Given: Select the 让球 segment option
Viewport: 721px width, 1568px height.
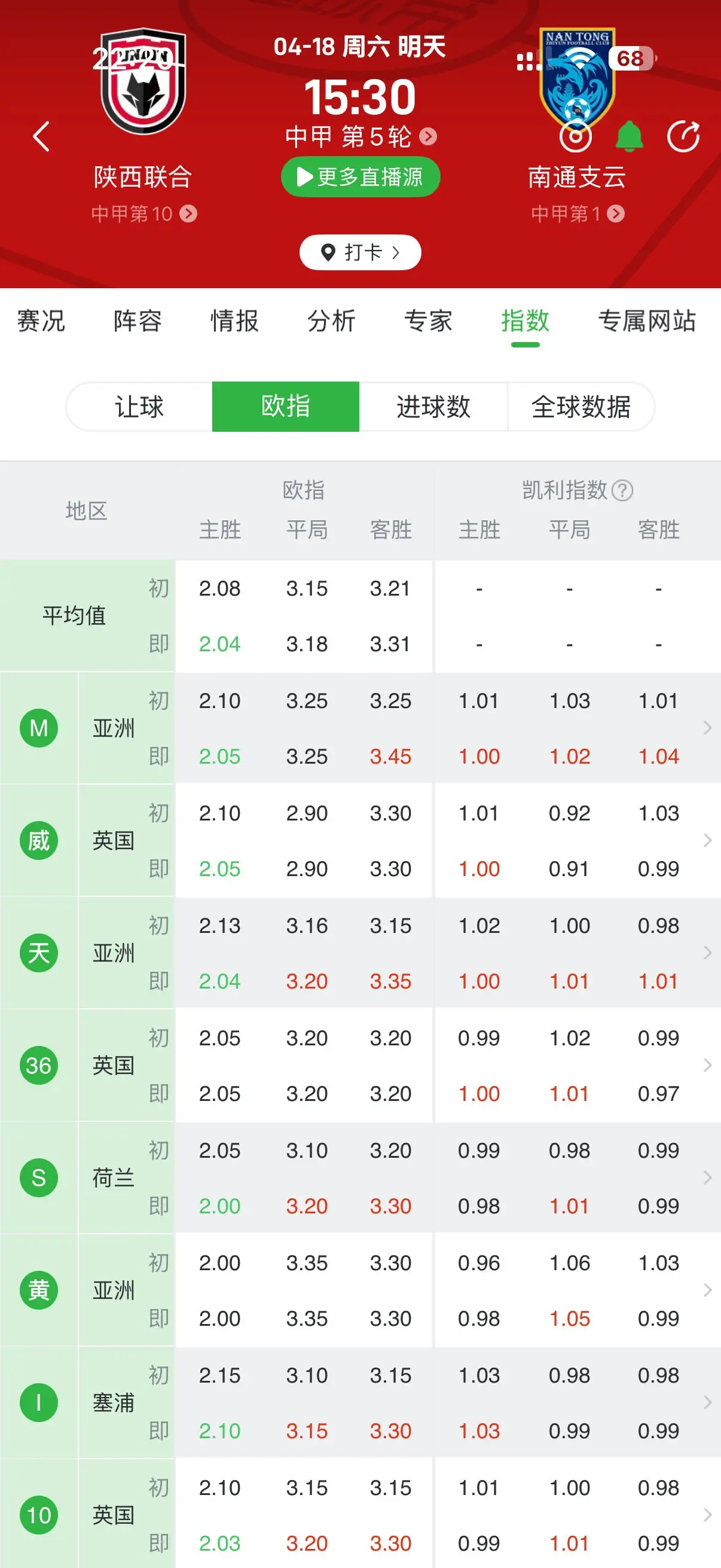Looking at the screenshot, I should 139,407.
